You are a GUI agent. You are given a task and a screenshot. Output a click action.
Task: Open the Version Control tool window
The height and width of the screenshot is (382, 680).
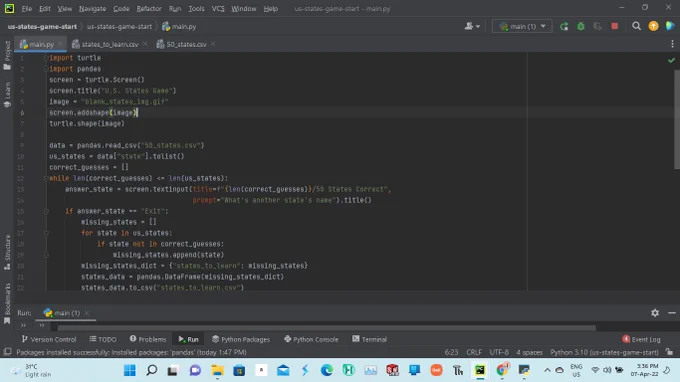click(49, 339)
